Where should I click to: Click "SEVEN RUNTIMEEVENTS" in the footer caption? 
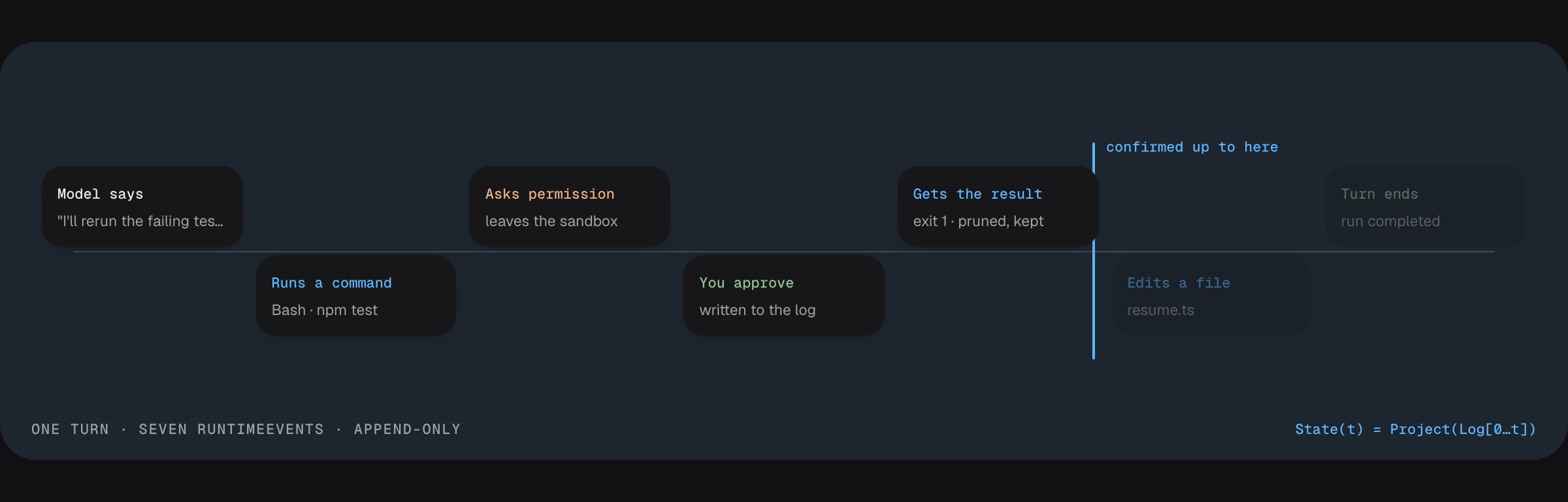point(231,429)
